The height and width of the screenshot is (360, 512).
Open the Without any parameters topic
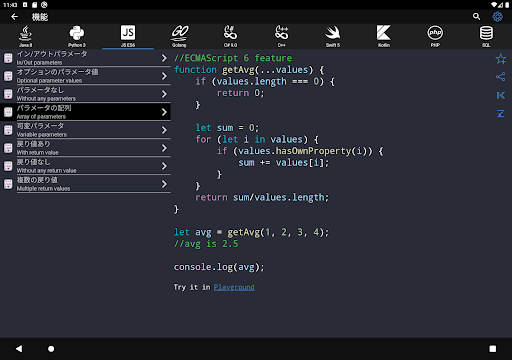(x=85, y=94)
